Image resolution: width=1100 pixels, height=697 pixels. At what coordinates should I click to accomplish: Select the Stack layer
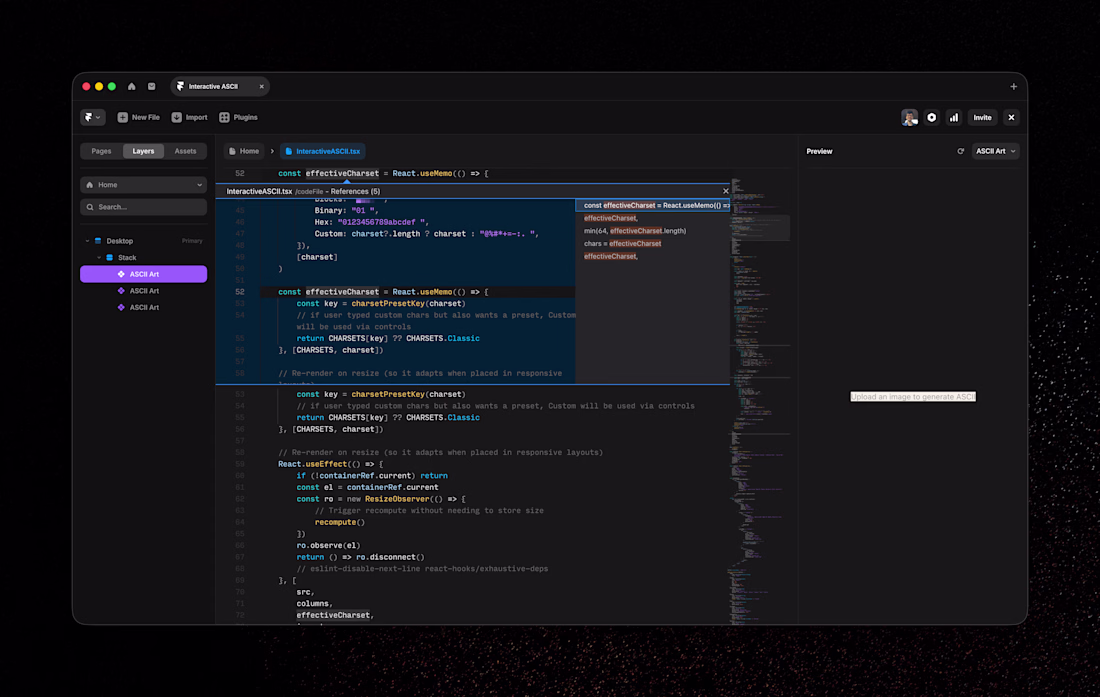127,257
